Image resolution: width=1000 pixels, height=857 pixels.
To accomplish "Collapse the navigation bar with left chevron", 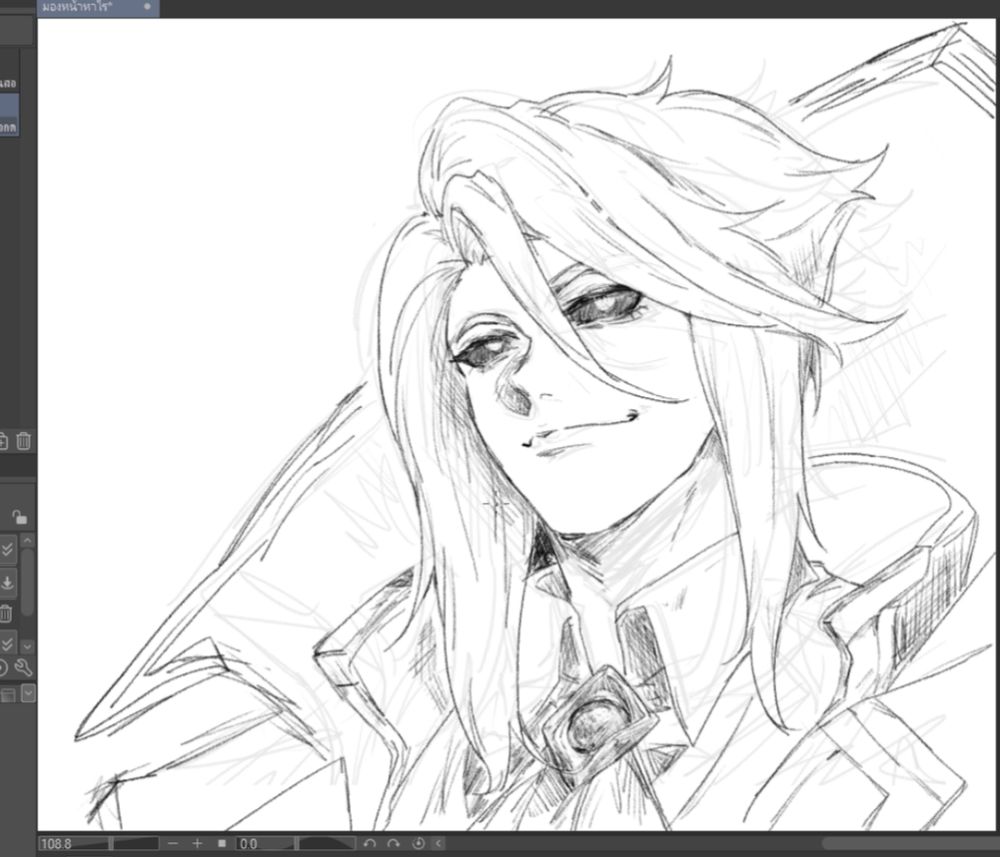I will click(x=438, y=843).
